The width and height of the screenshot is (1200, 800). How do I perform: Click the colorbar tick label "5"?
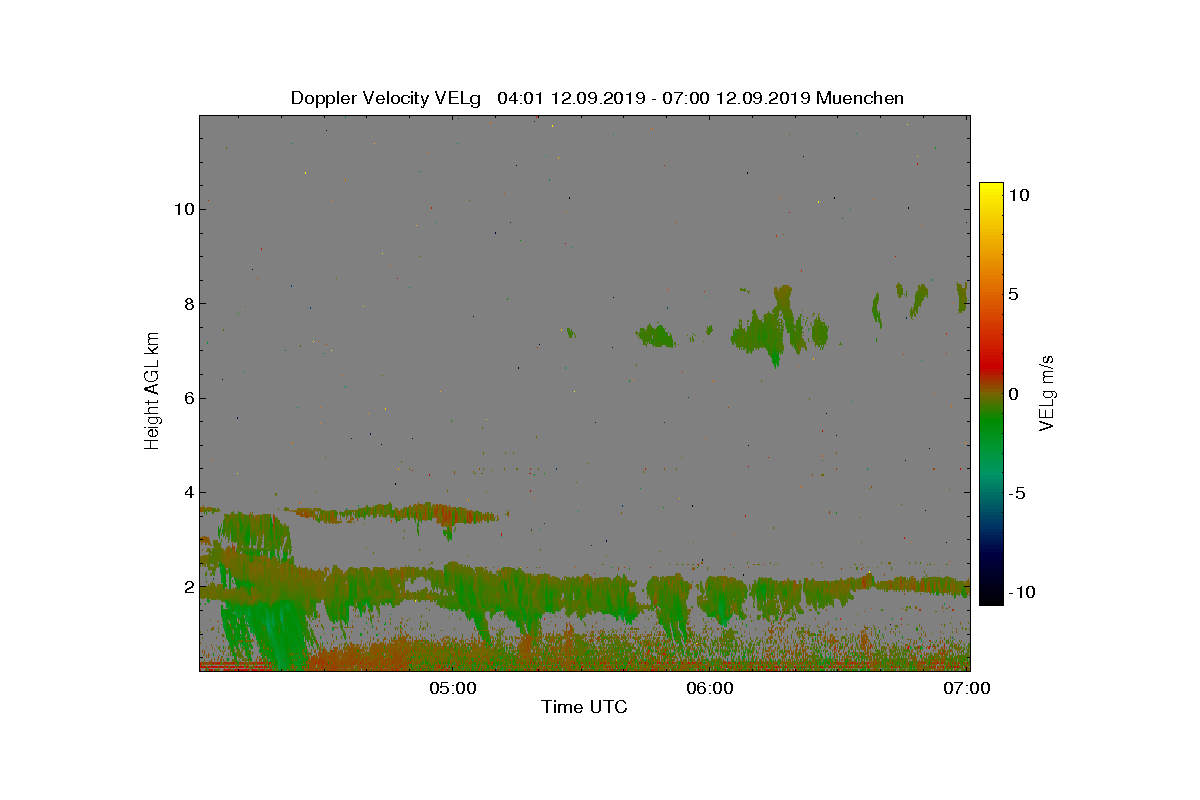pyautogui.click(x=1013, y=294)
